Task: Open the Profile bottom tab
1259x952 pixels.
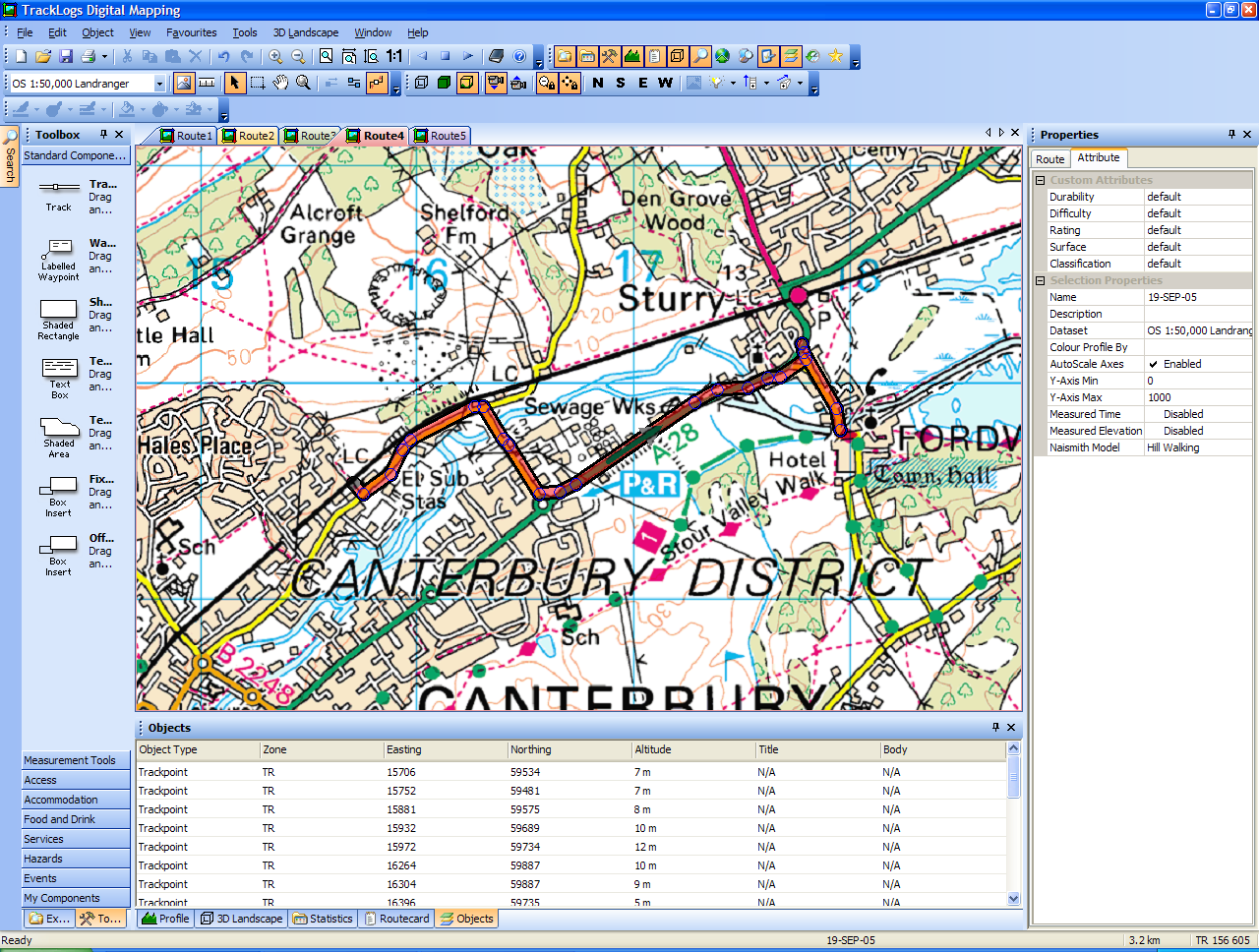Action: pyautogui.click(x=165, y=919)
